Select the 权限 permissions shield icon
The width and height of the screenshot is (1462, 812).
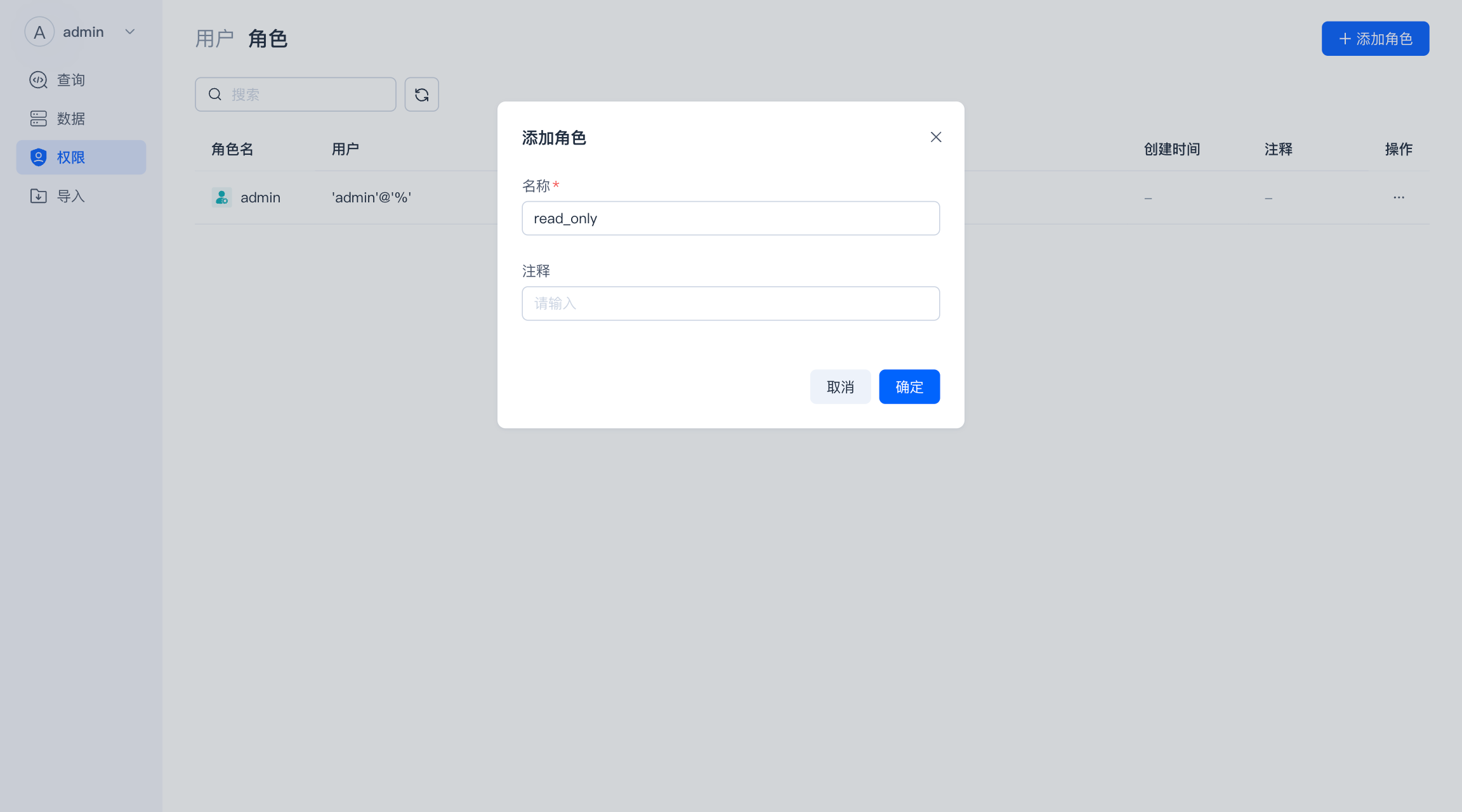[x=39, y=157]
